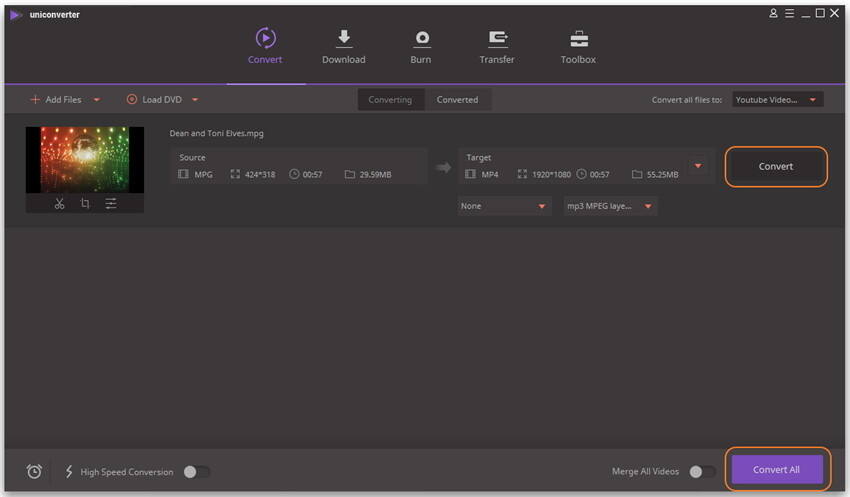Switch to the Burn section
The height and width of the screenshot is (497, 850).
tap(421, 47)
